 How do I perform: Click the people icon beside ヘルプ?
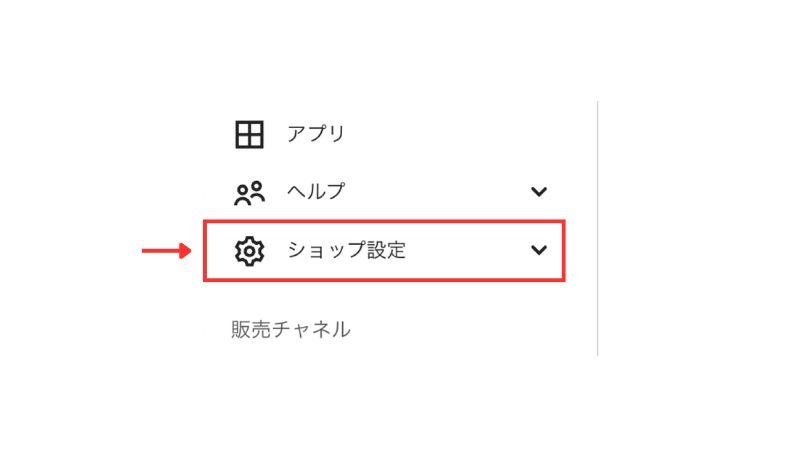(x=249, y=193)
